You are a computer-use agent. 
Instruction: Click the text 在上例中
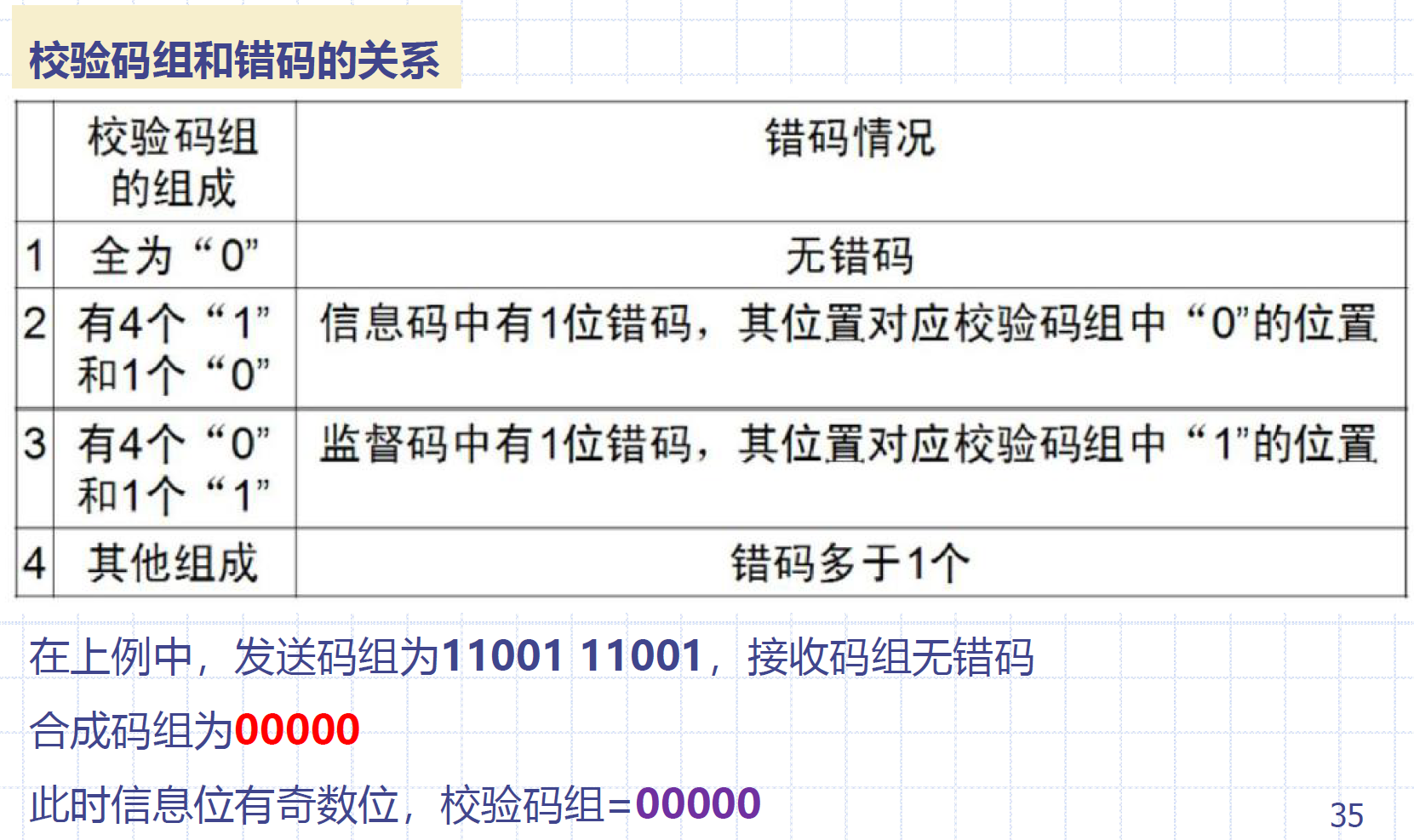[111, 657]
